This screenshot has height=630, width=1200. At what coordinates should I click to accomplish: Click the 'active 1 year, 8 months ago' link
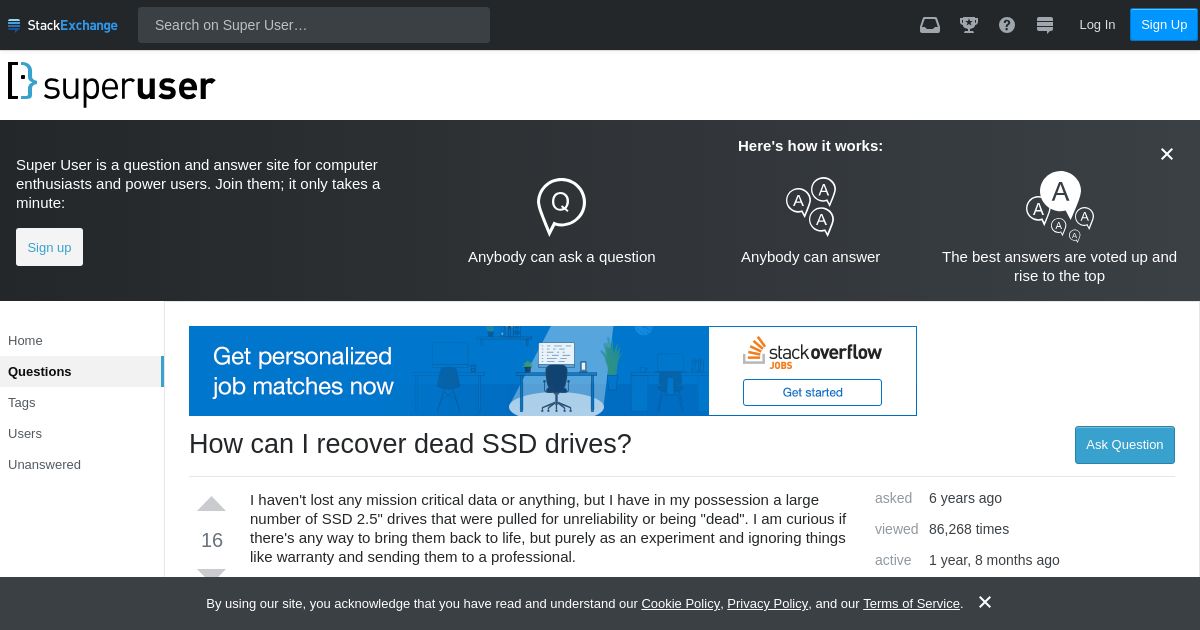pyautogui.click(x=967, y=560)
